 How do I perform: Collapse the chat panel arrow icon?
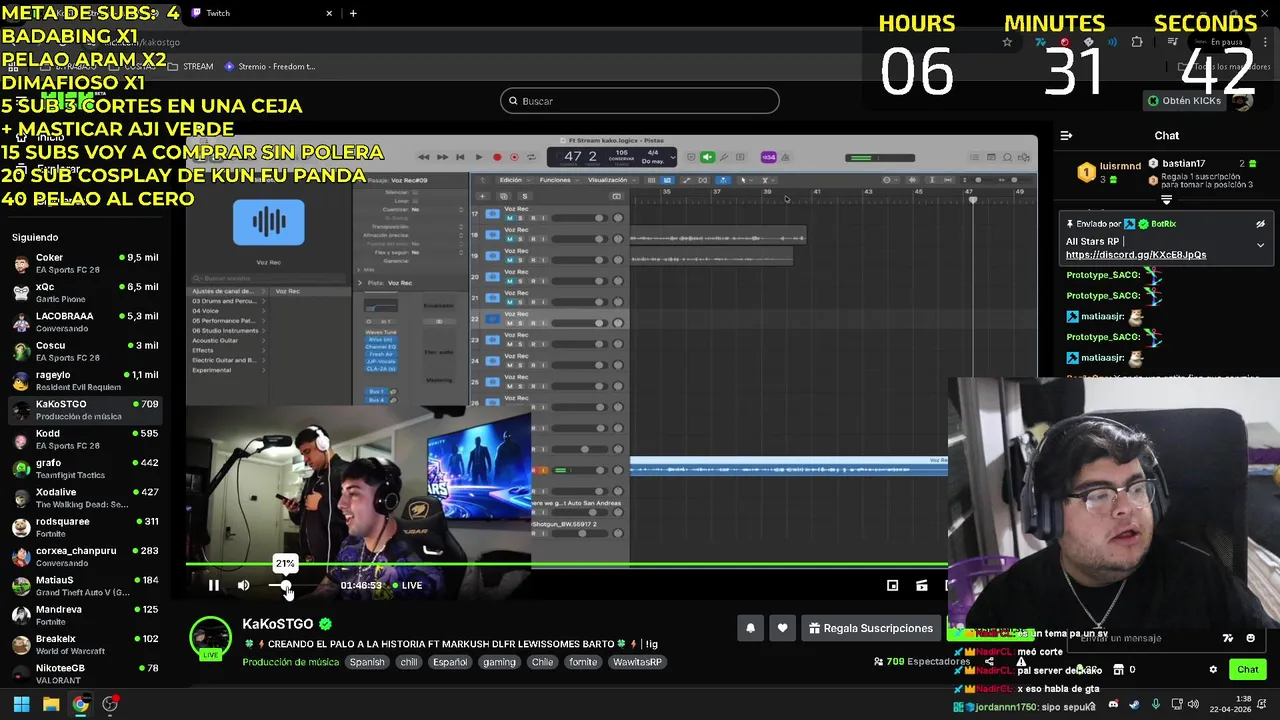click(1066, 135)
